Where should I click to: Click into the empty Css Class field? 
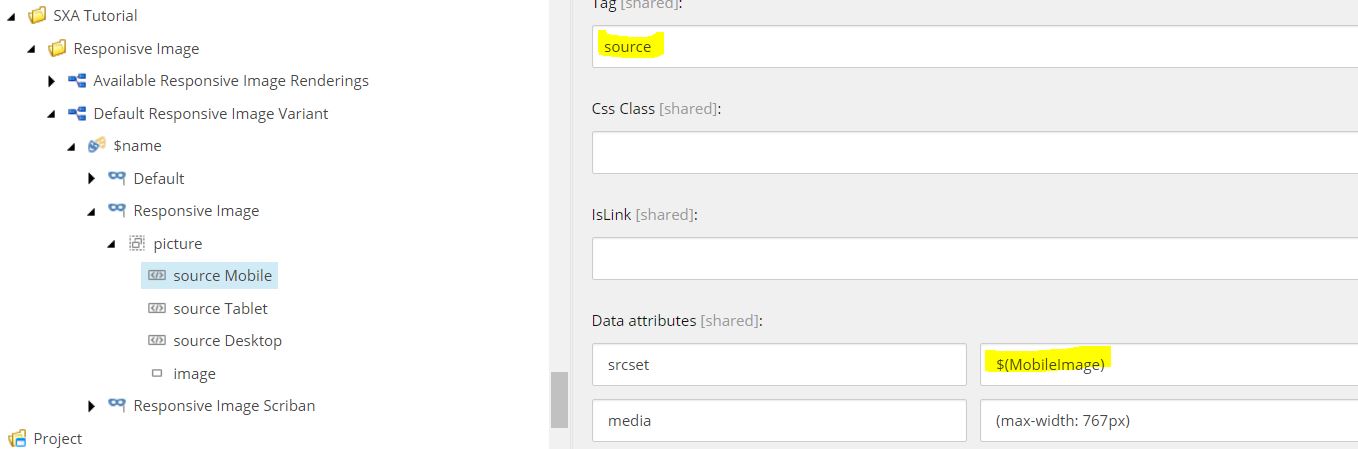coord(975,152)
